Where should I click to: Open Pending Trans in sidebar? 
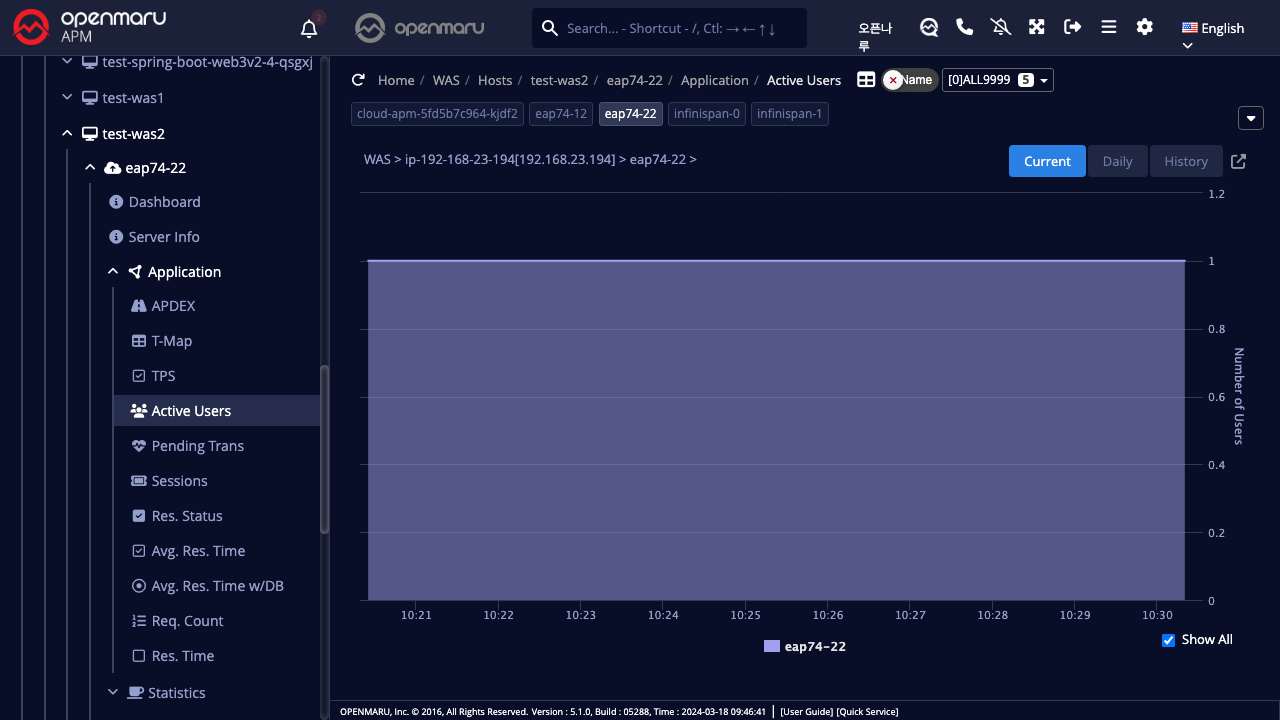(197, 446)
